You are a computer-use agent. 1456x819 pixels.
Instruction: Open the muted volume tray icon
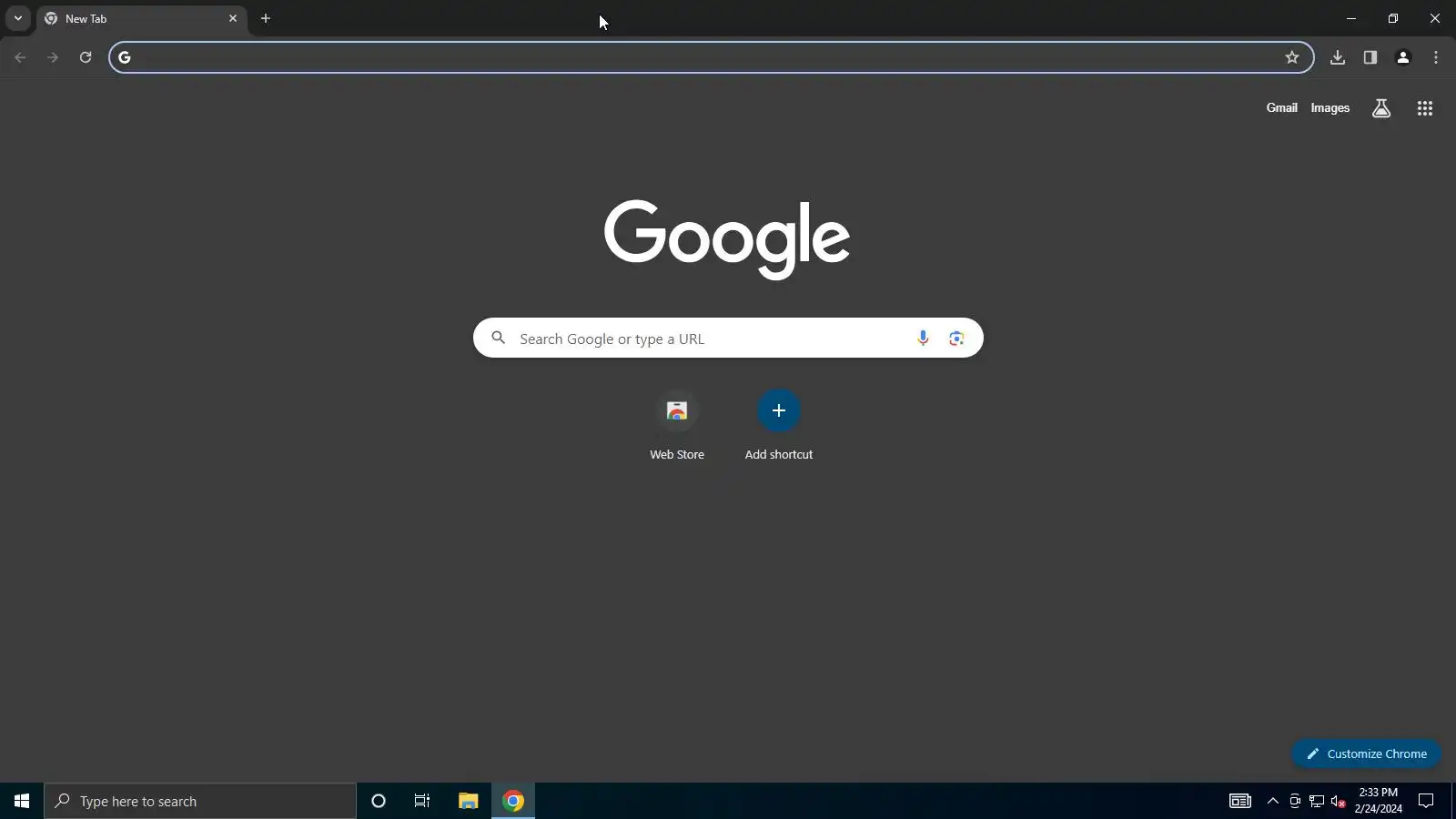[x=1339, y=801]
